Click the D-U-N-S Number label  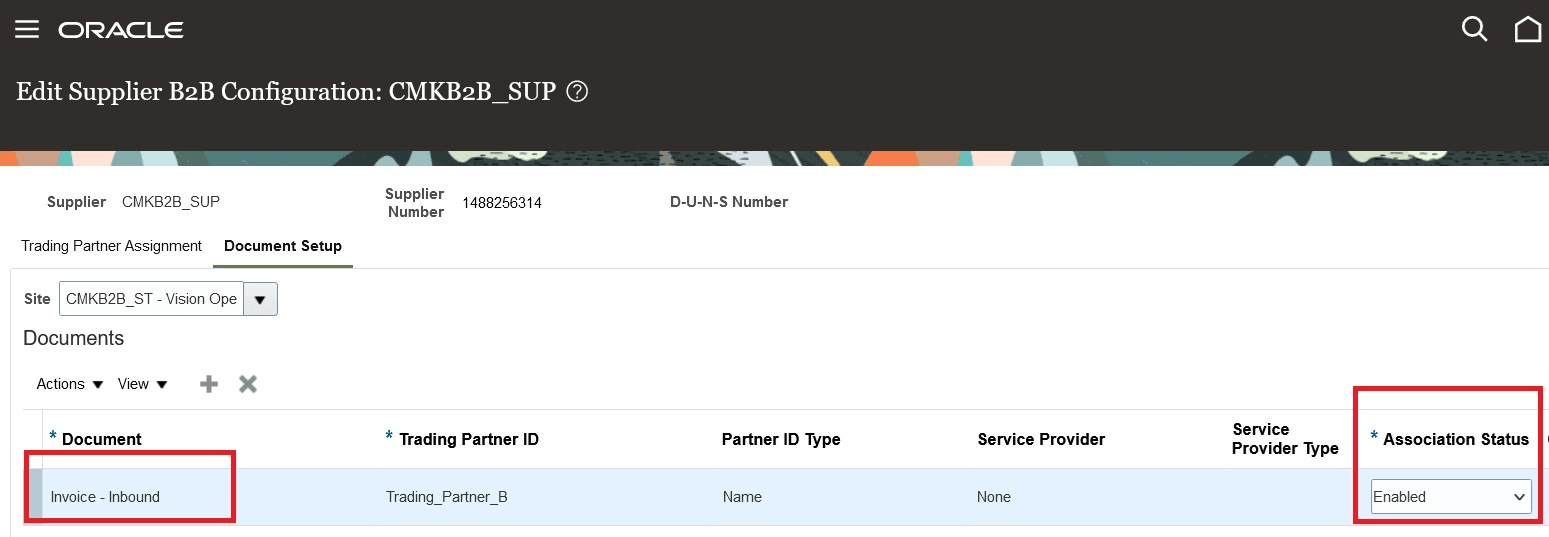coord(729,202)
